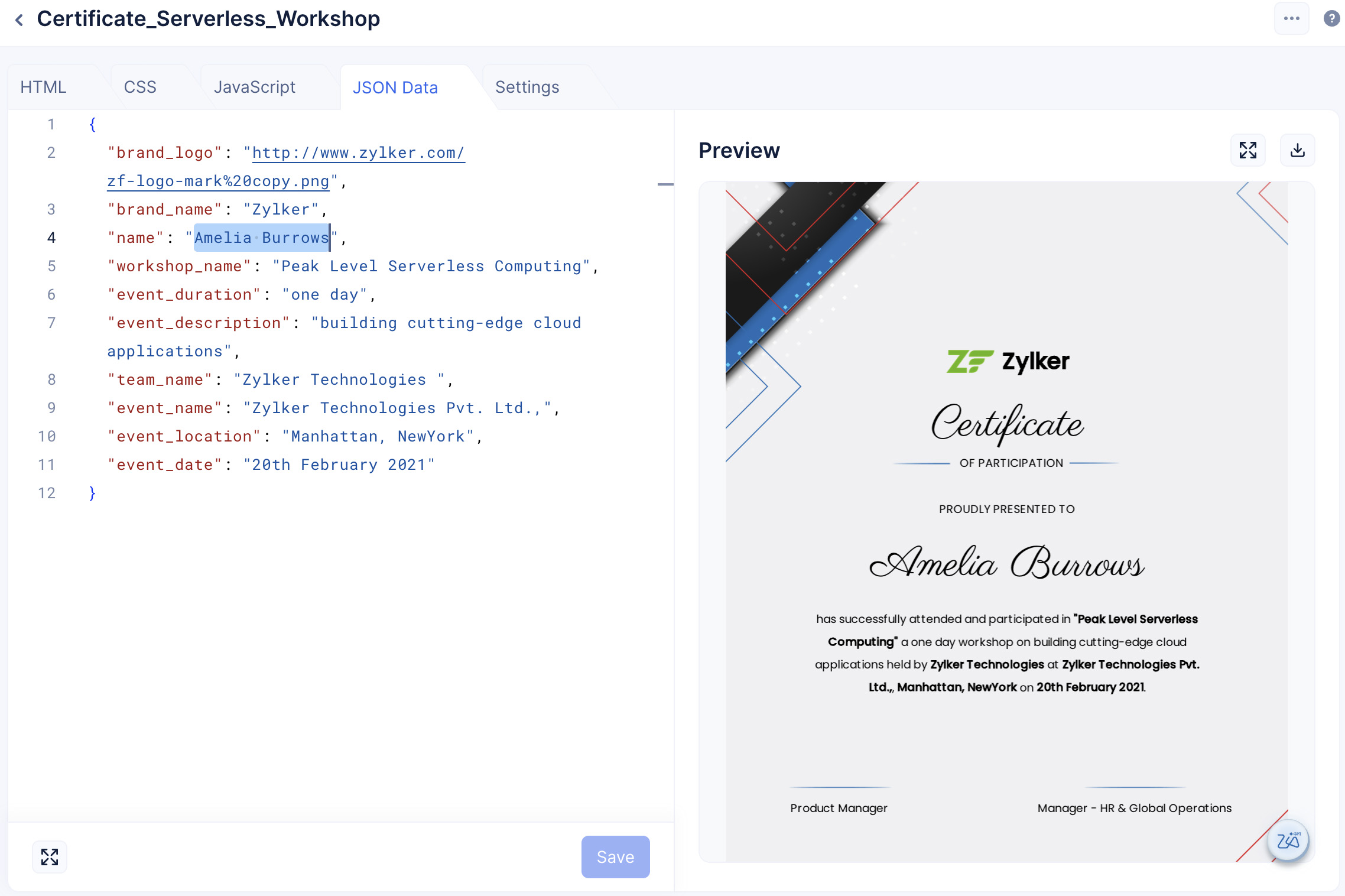Switch to the HTML tab
This screenshot has width=1345, height=896.
pyautogui.click(x=43, y=87)
